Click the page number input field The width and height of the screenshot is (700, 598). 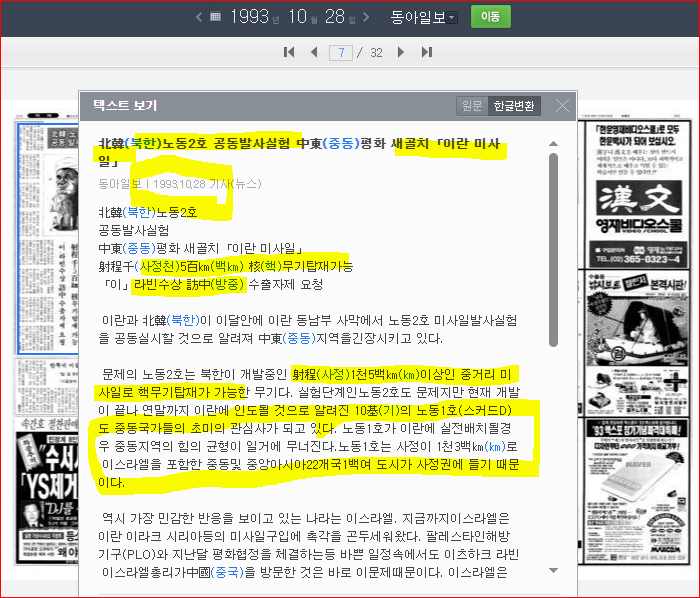point(341,53)
